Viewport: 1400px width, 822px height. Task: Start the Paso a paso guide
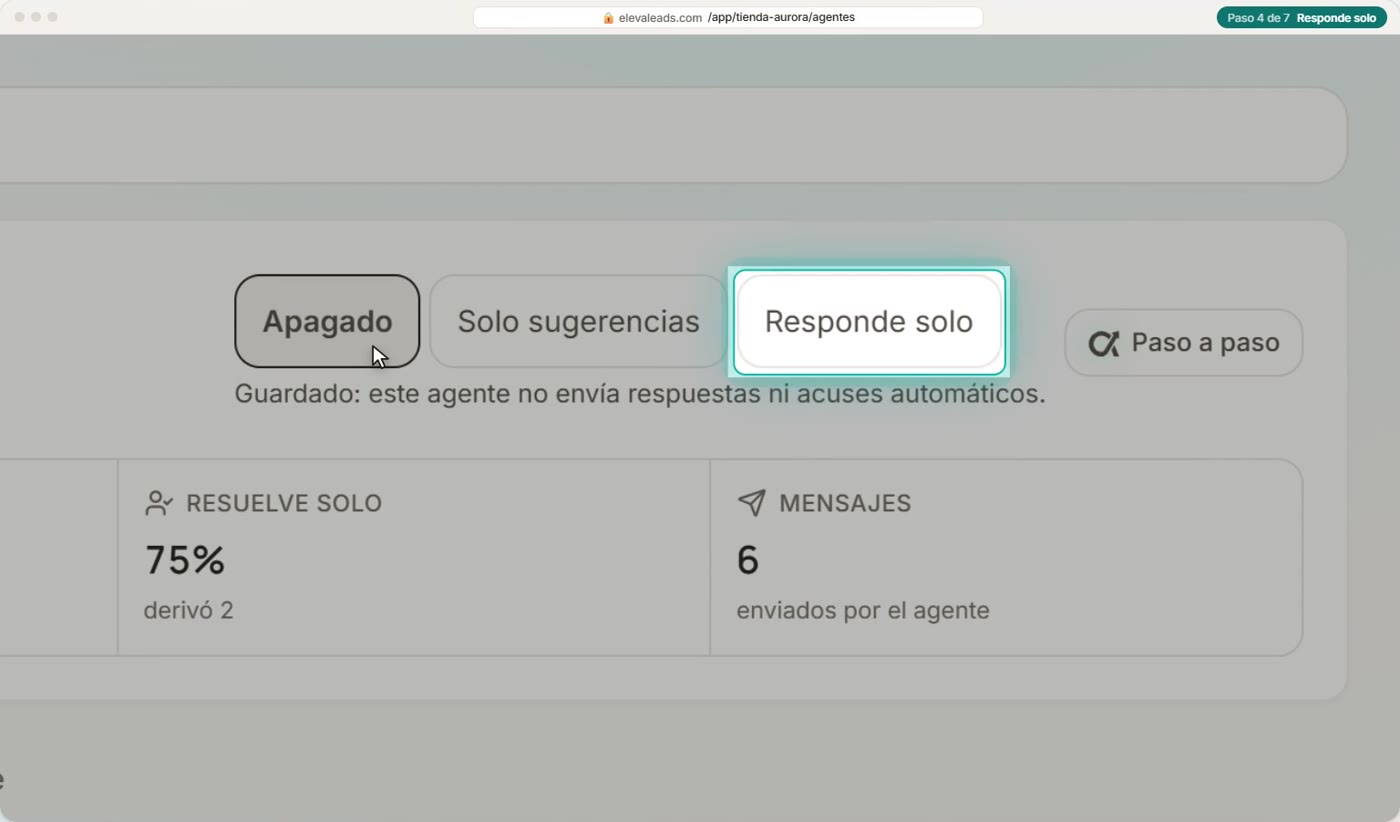(x=1184, y=342)
